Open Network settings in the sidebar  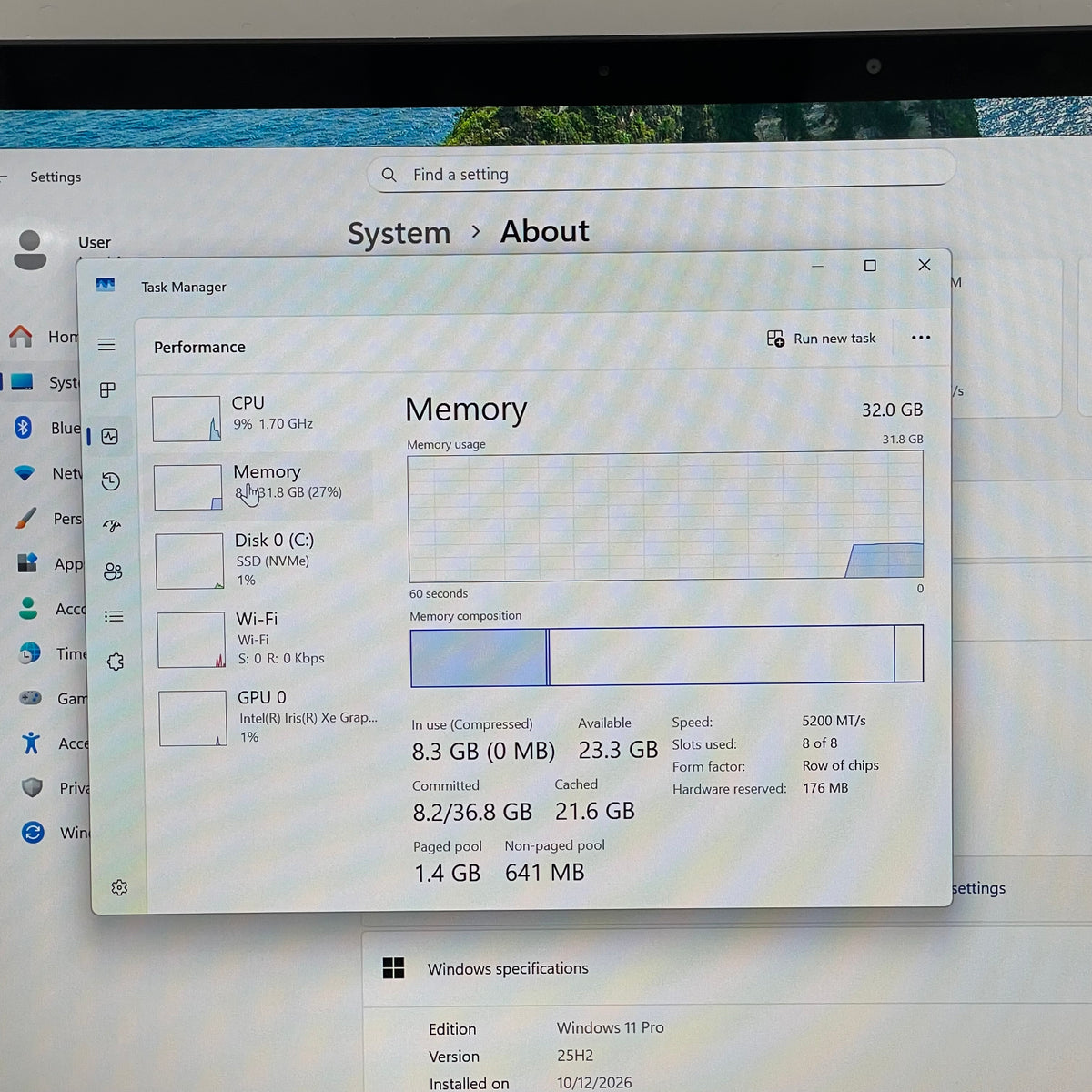[47, 473]
